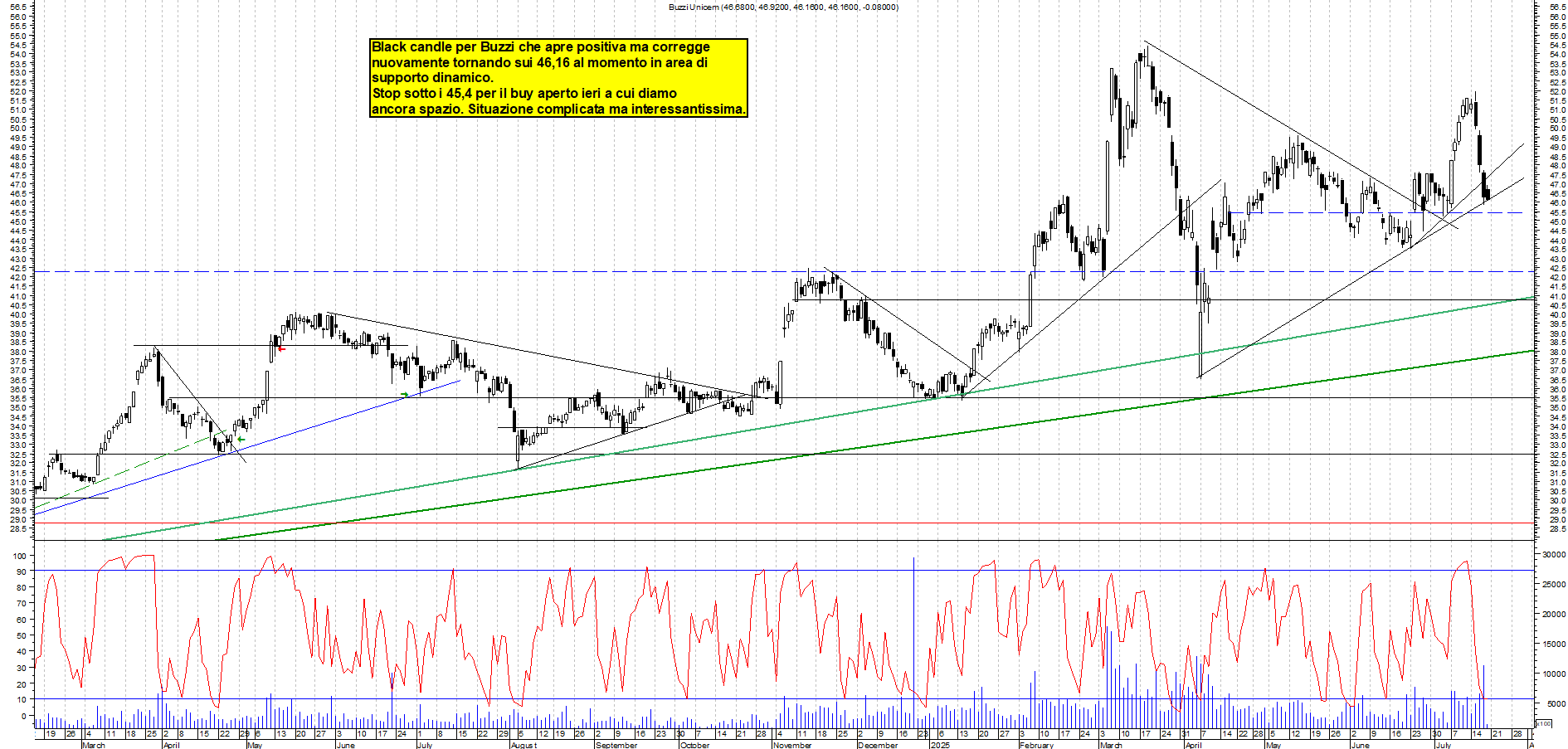The image size is (1568, 749).
Task: Click the small red arrow marker on chart
Action: coord(281,348)
